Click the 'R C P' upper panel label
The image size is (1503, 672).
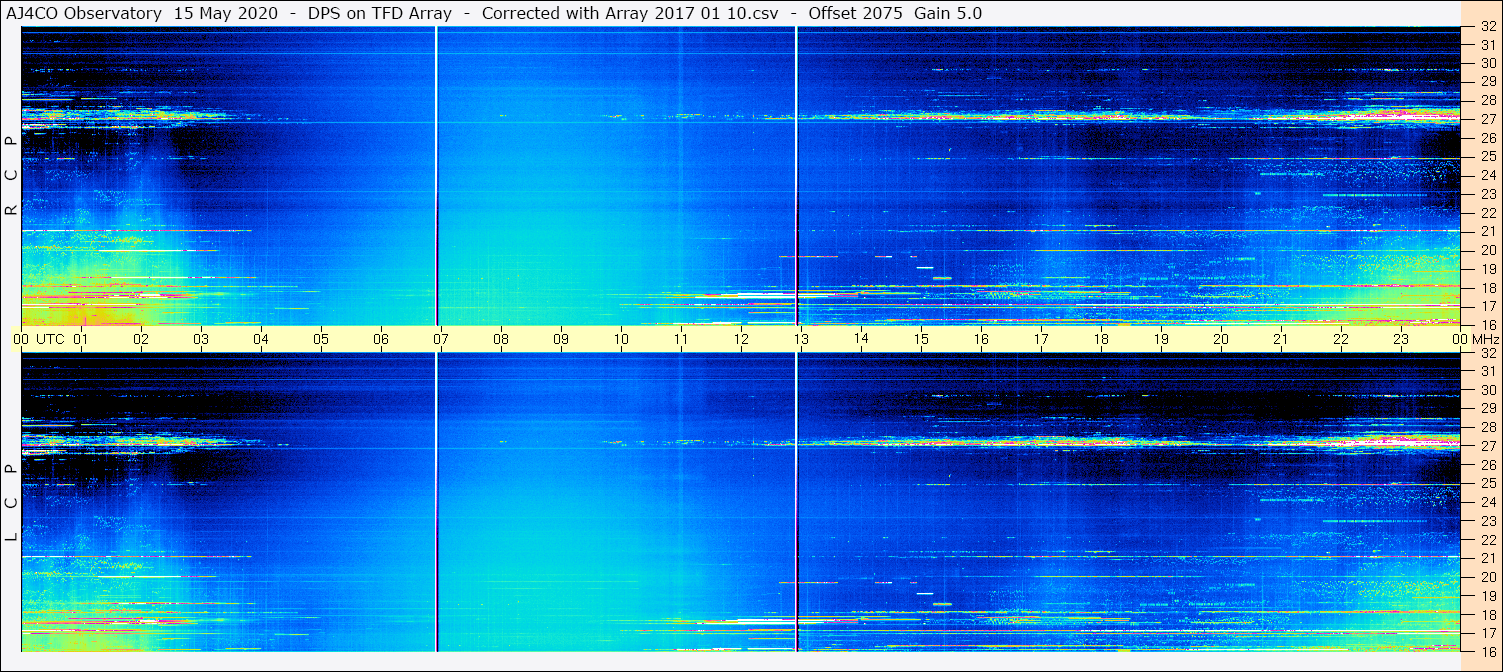tap(12, 176)
